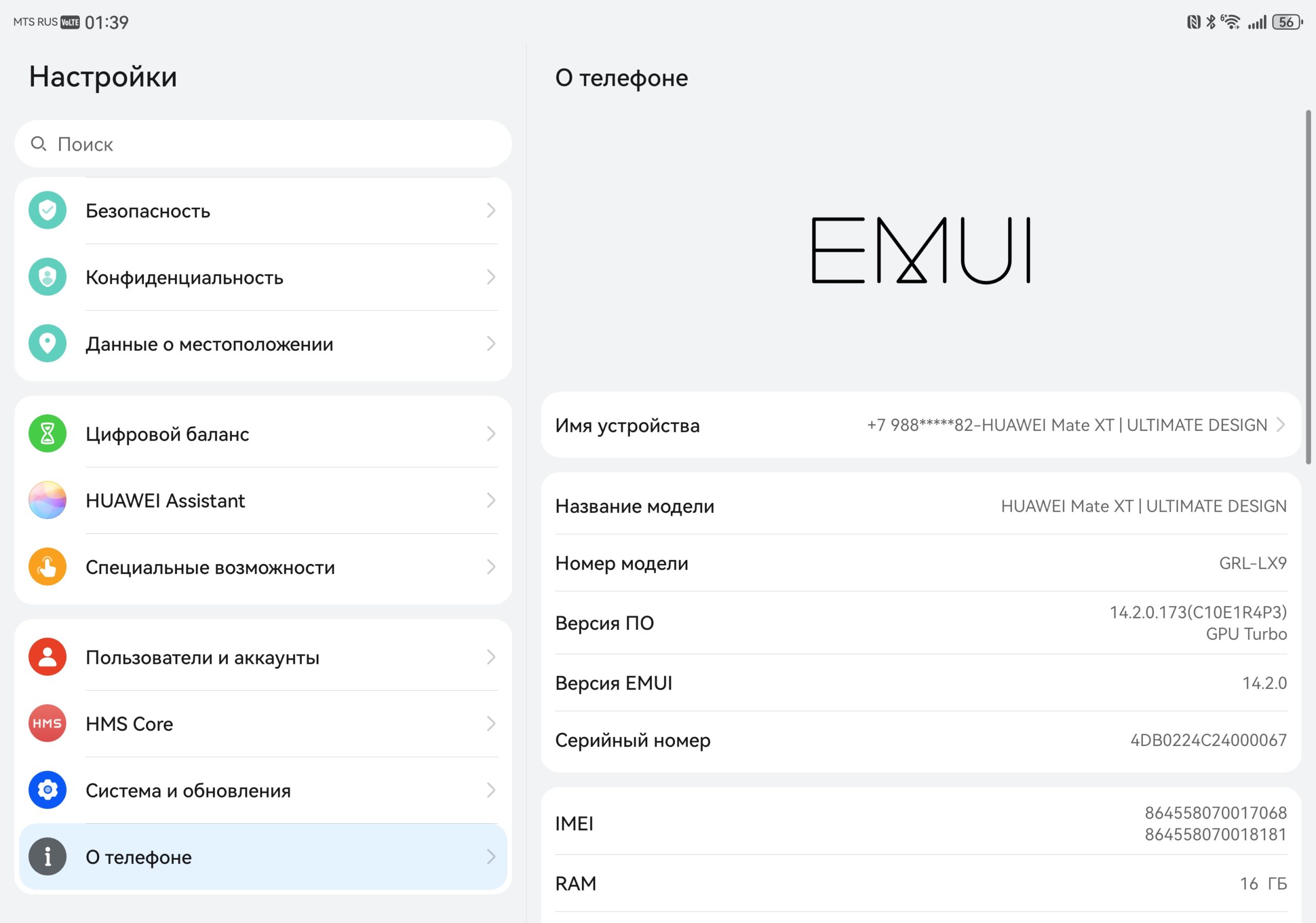Tap the location pin icon

click(x=48, y=343)
